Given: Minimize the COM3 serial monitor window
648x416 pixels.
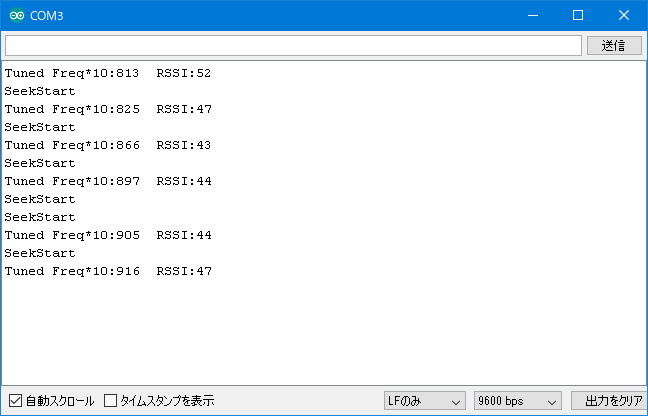Looking at the screenshot, I should [533, 16].
